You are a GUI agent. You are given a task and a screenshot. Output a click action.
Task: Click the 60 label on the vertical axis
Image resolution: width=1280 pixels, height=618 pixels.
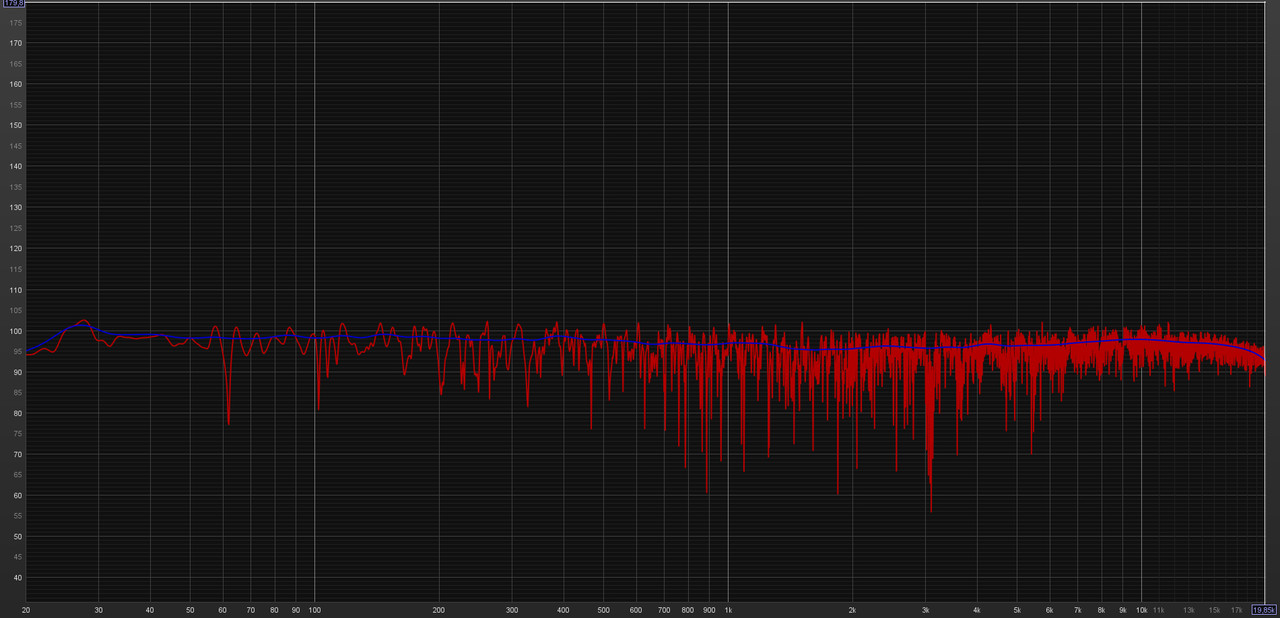17,495
